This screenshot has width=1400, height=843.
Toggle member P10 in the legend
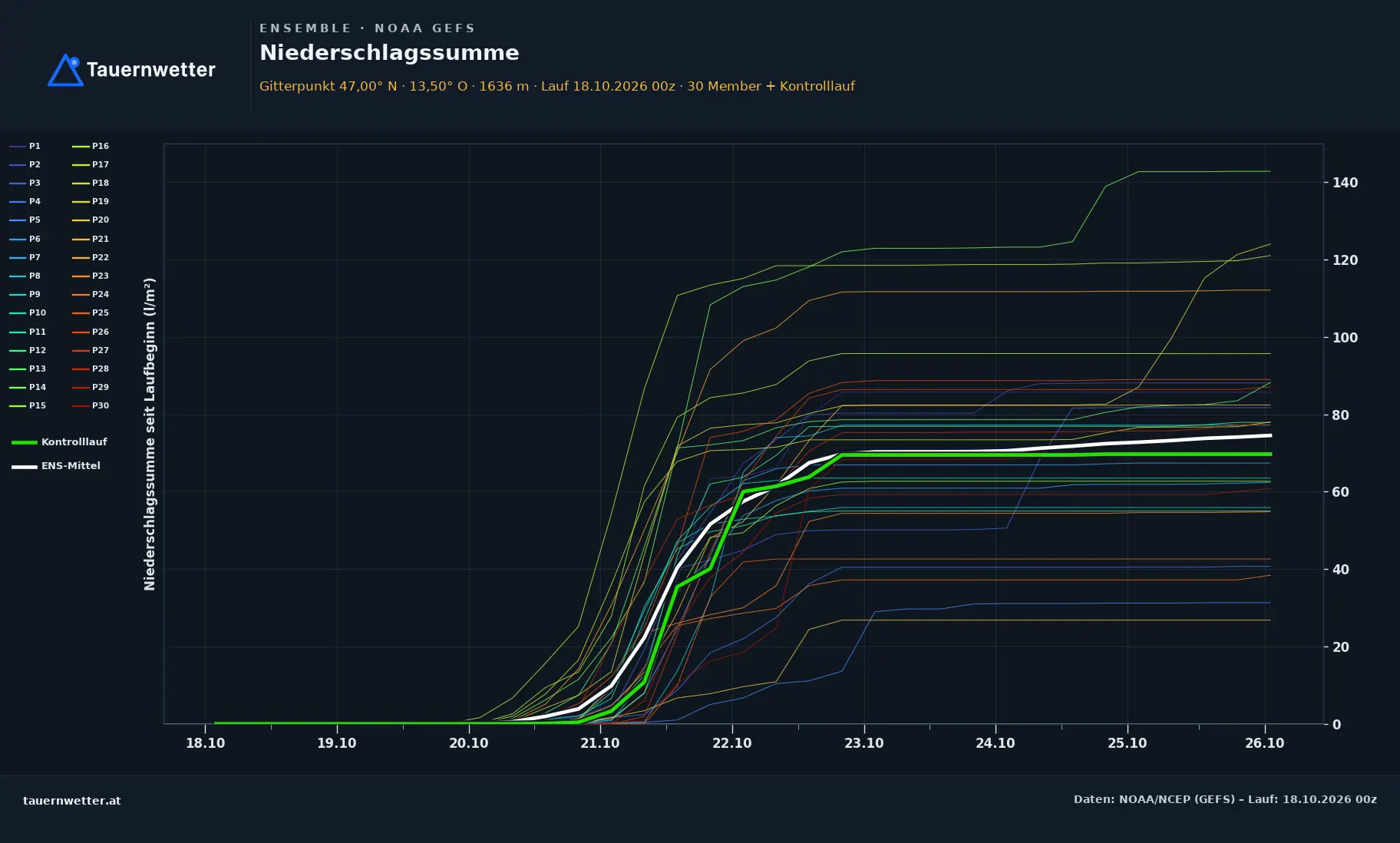(28, 313)
